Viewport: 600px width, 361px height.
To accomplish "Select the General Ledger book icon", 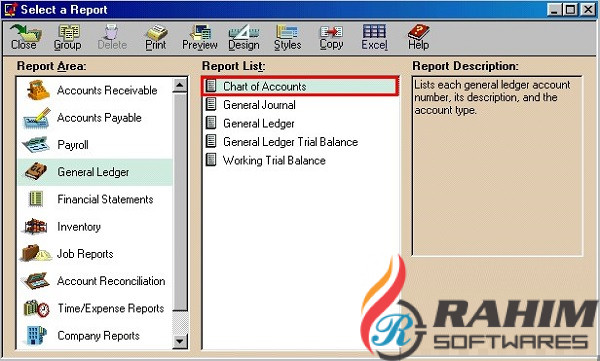I will tap(36, 172).
